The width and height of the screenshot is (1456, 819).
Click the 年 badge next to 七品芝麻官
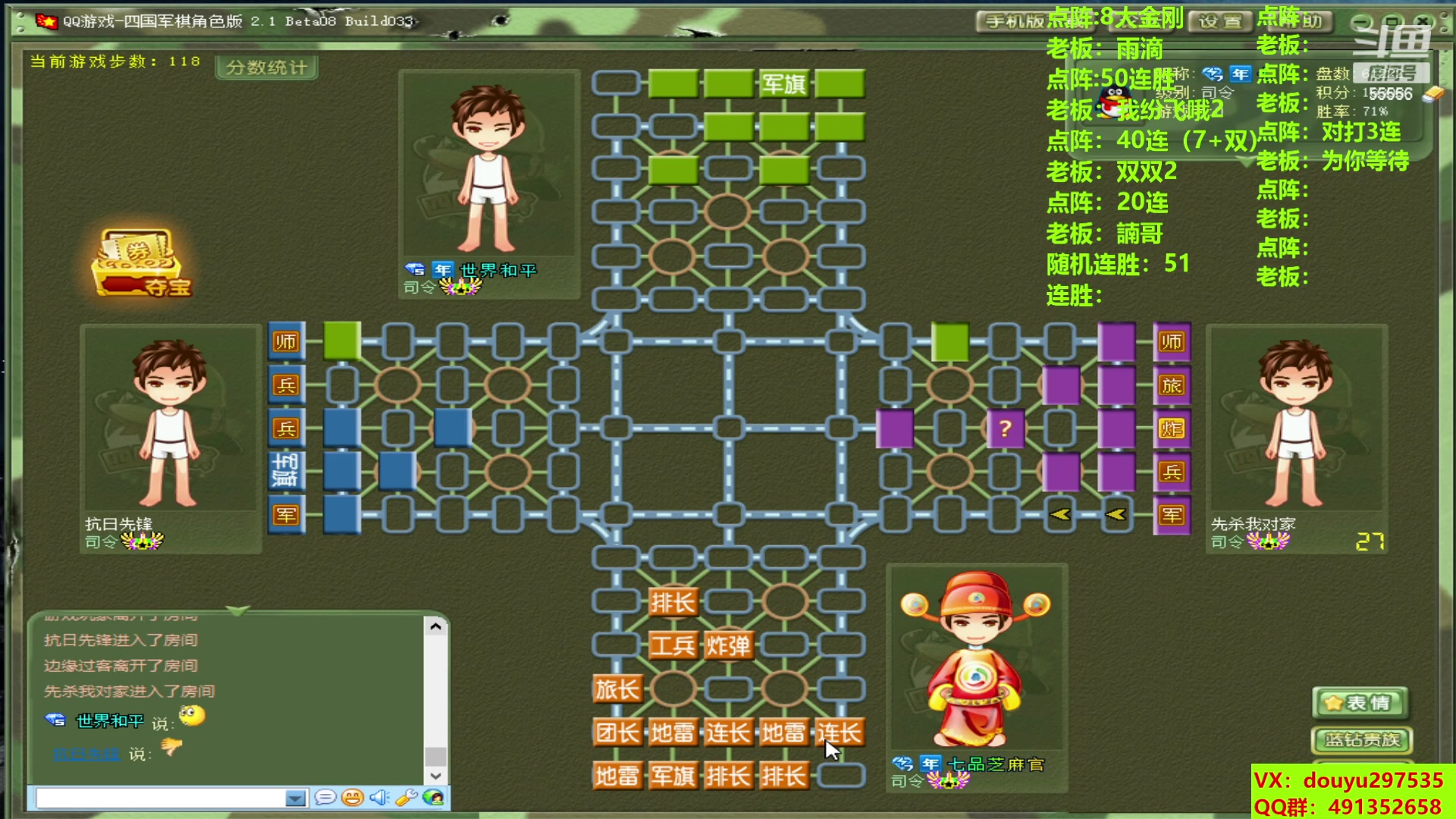[930, 763]
